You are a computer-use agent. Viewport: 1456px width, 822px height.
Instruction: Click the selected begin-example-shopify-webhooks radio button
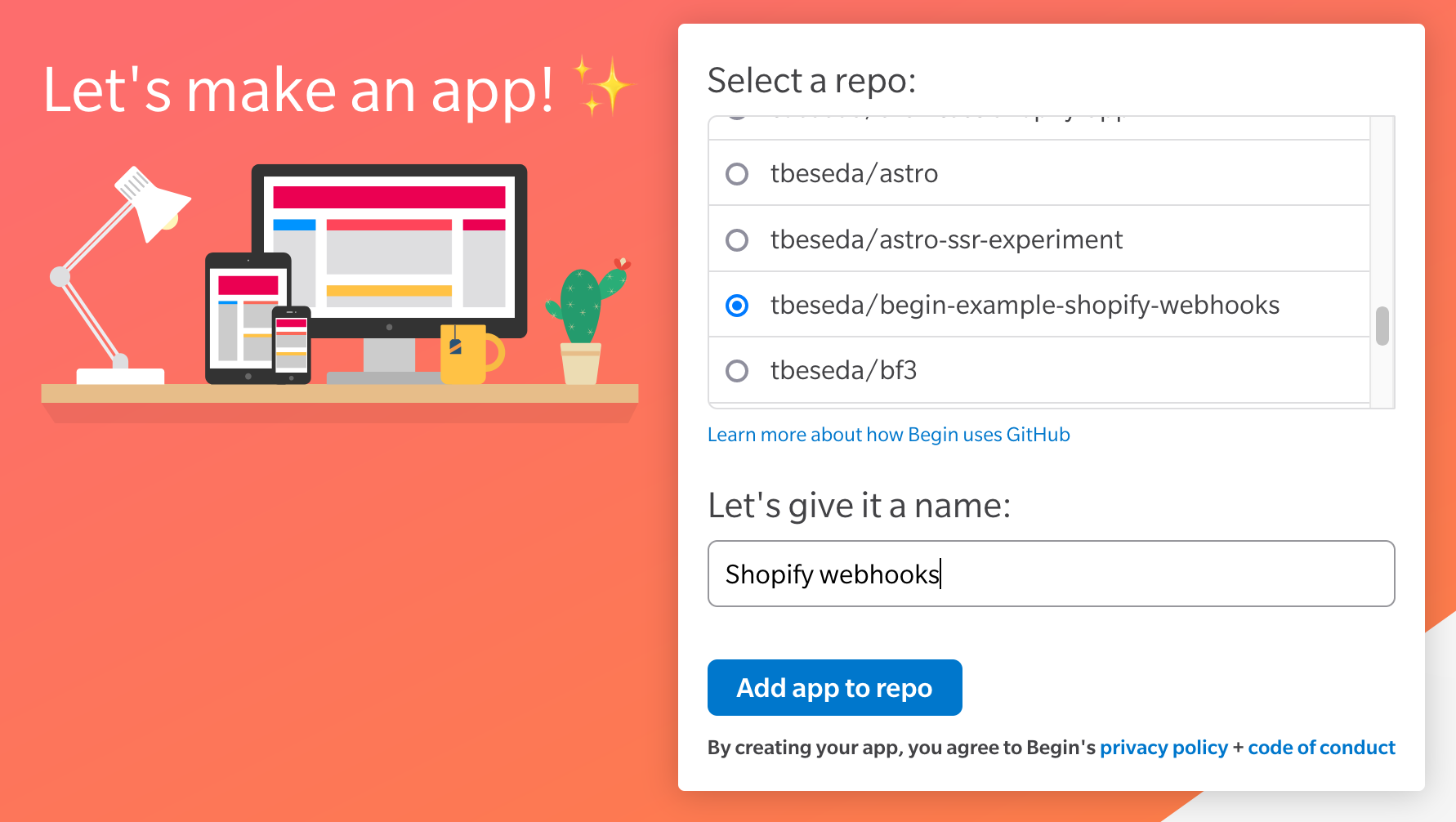pos(737,306)
